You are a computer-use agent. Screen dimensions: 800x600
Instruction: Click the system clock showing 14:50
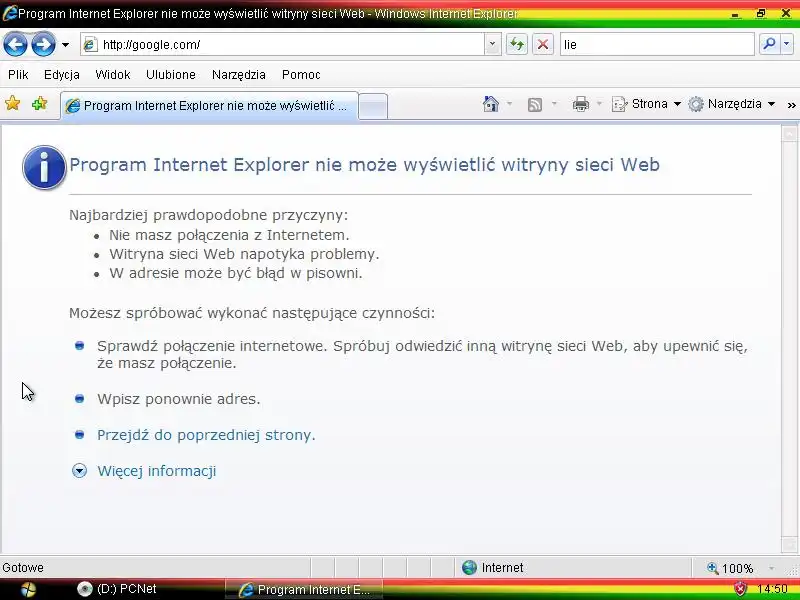[772, 589]
